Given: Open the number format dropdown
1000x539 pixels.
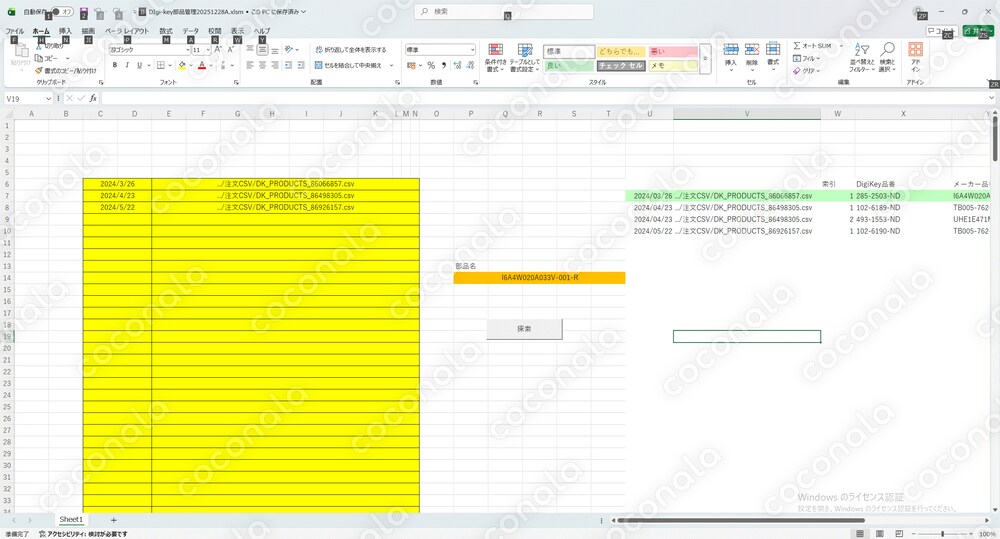Looking at the screenshot, I should coord(473,50).
